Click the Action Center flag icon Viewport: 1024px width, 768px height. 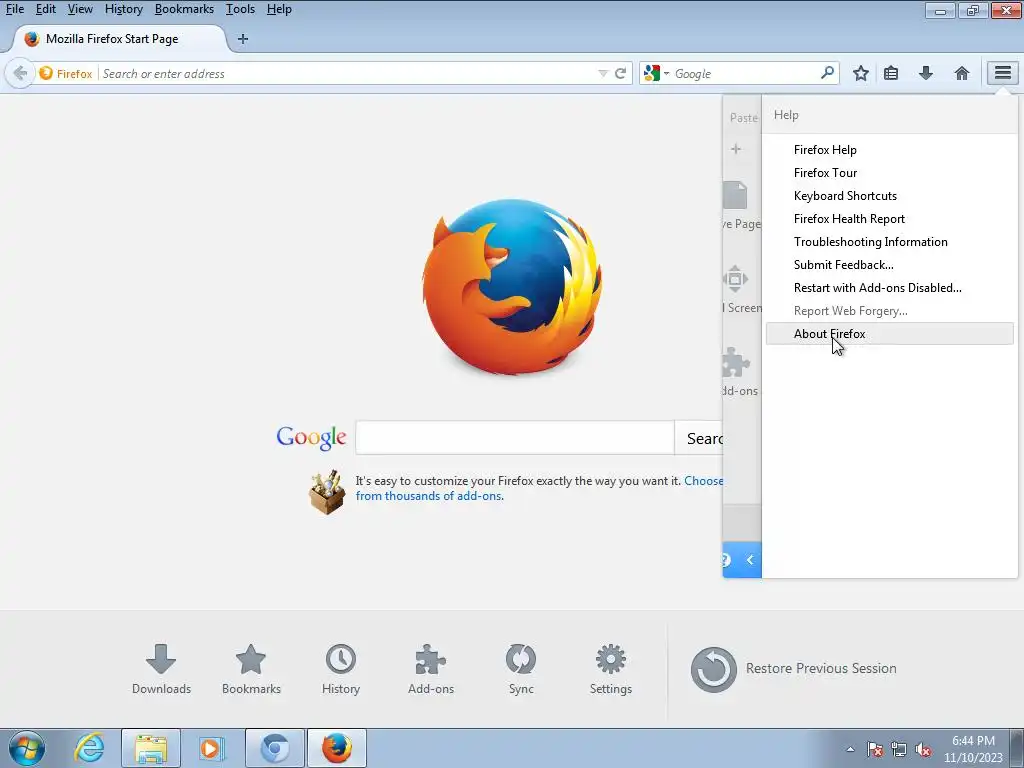tap(874, 750)
